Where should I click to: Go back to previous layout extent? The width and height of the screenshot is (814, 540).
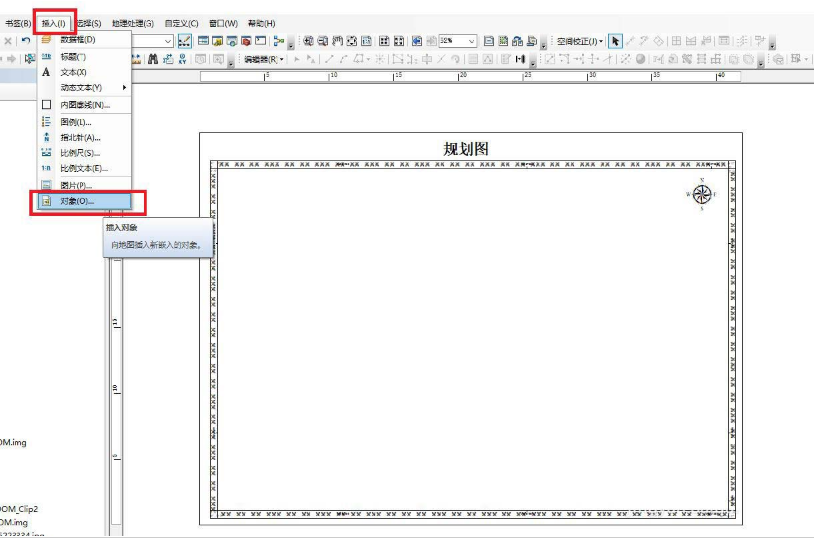(417, 41)
